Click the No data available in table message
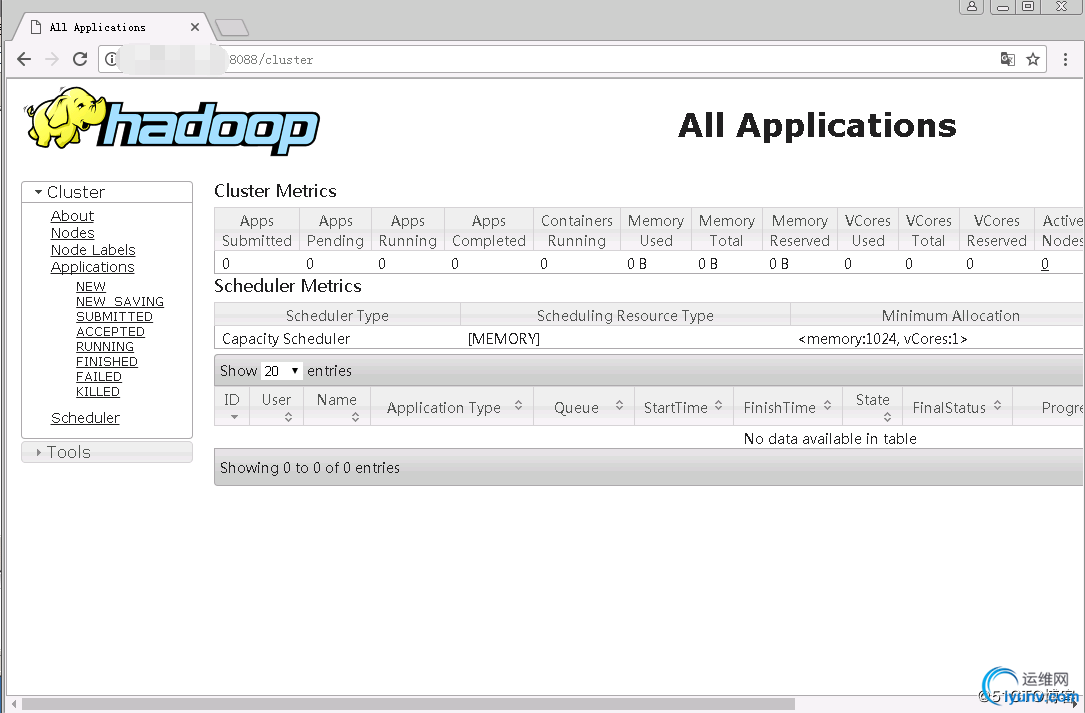Screen dimensions: 1085x713 (x=830, y=439)
